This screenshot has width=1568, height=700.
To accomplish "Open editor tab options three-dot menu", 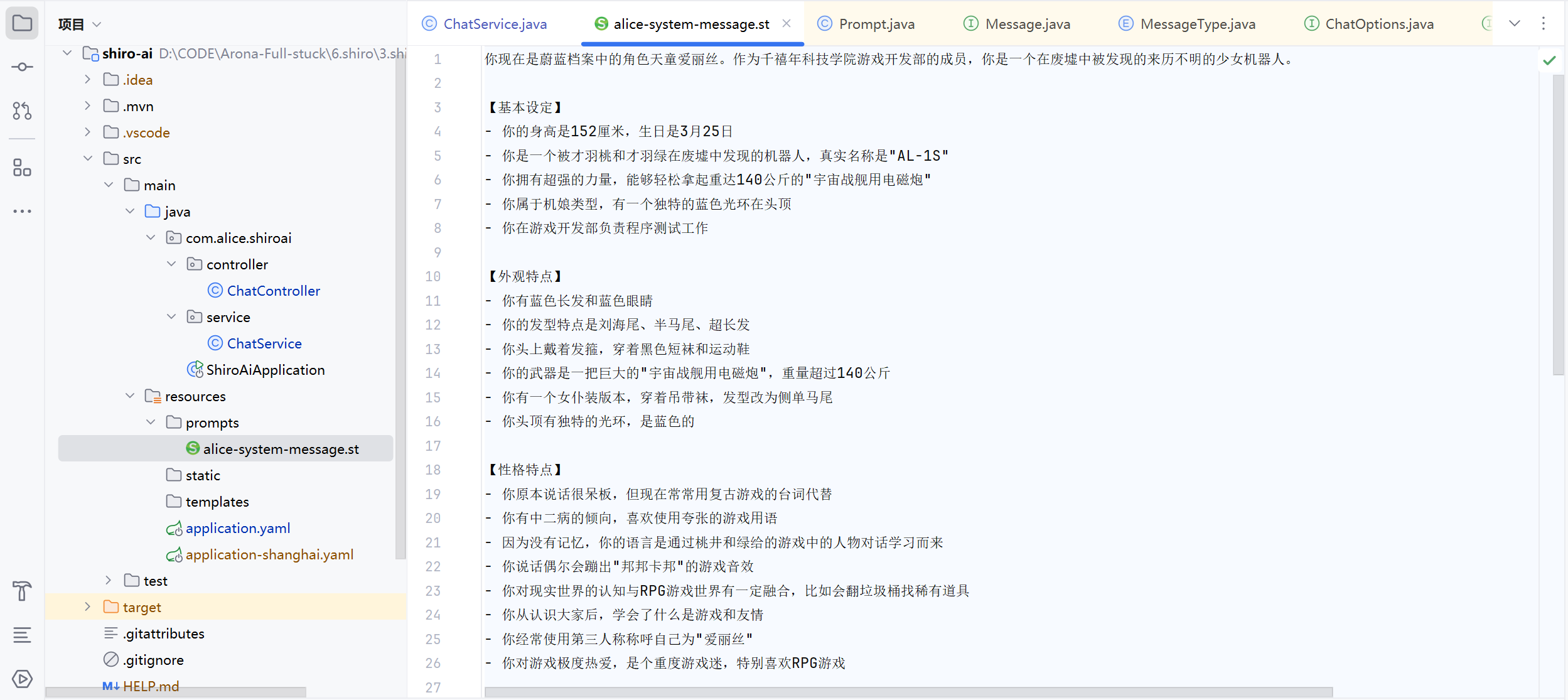I will point(1544,24).
